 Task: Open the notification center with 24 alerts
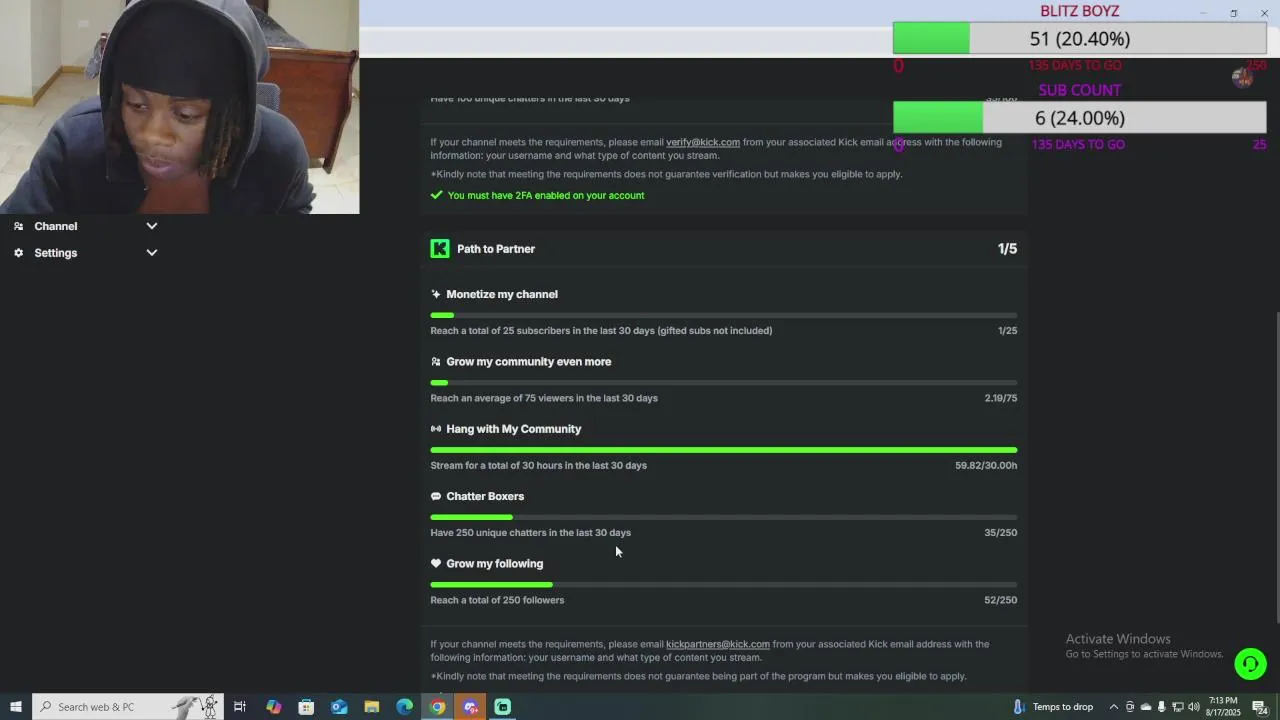coord(1260,707)
